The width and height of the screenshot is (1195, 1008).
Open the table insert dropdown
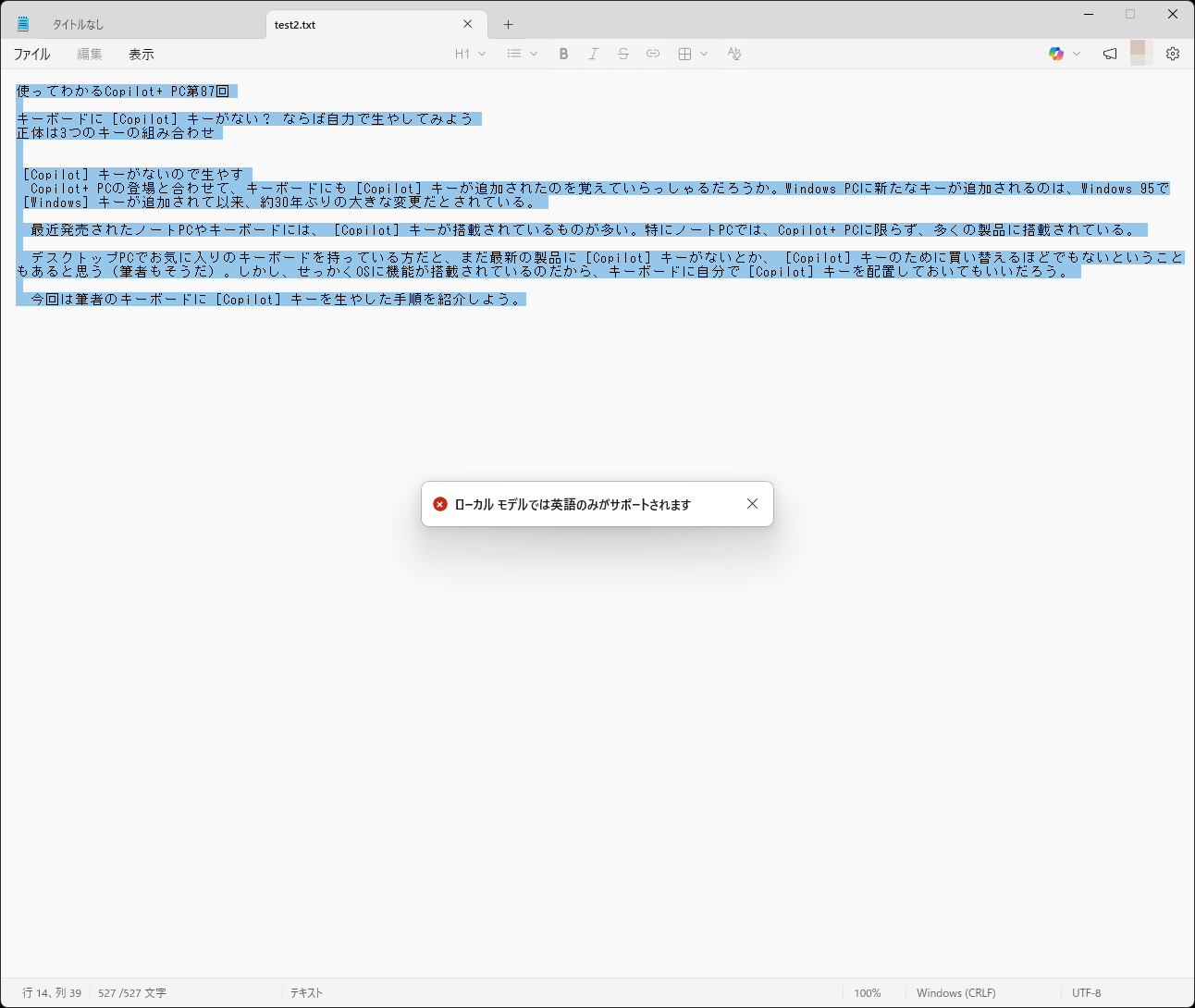coord(693,54)
